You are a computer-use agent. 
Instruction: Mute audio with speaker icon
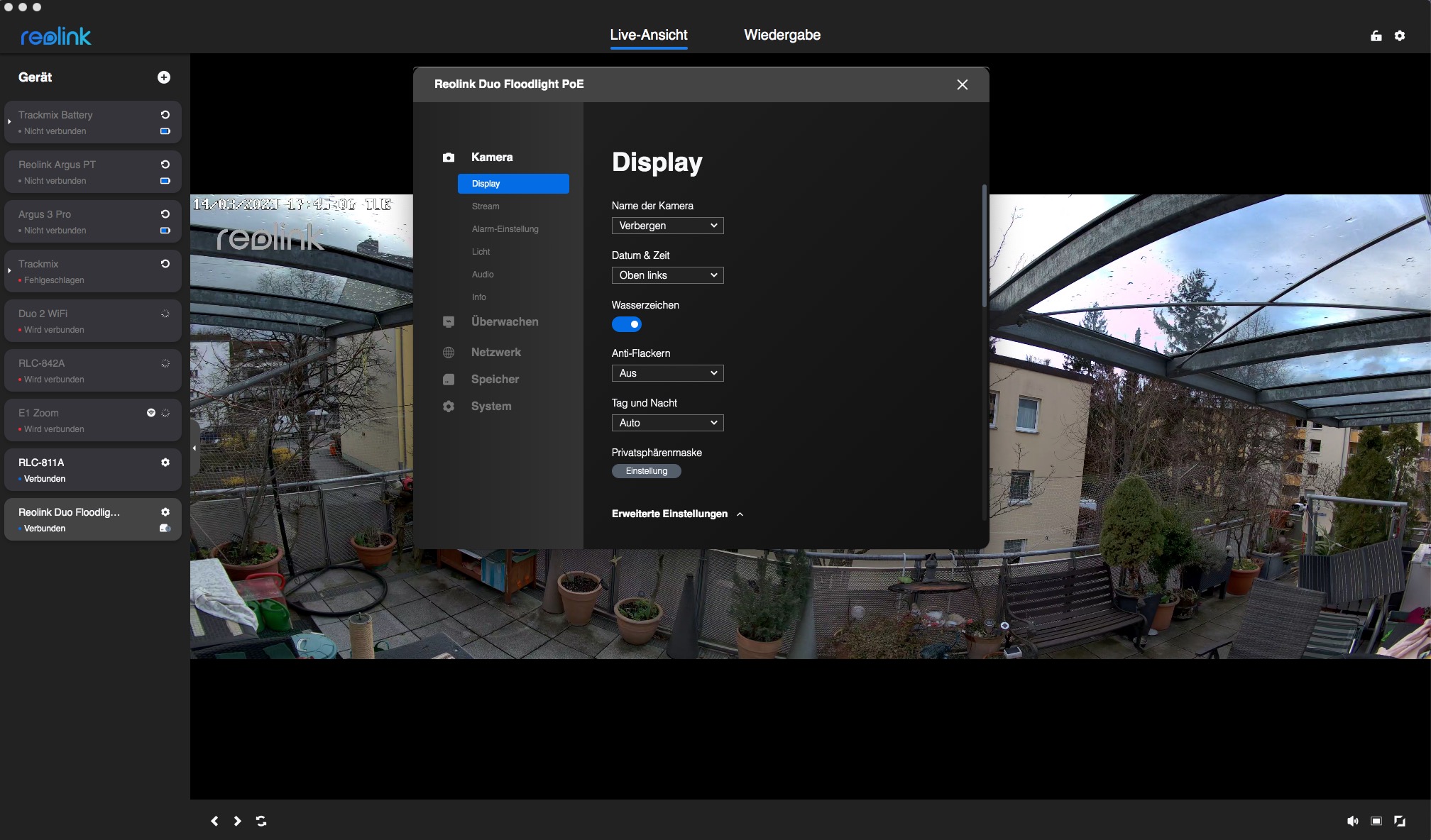tap(1352, 821)
